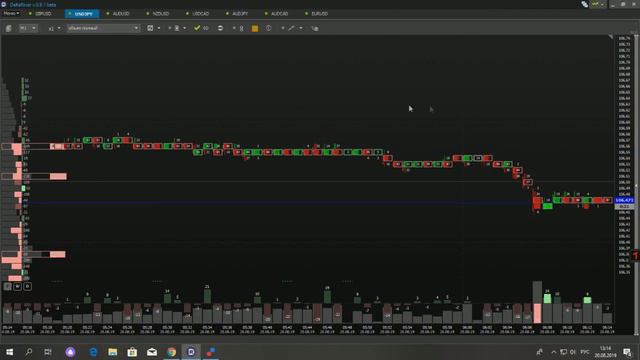Toggle the D button under the profile

[27, 287]
